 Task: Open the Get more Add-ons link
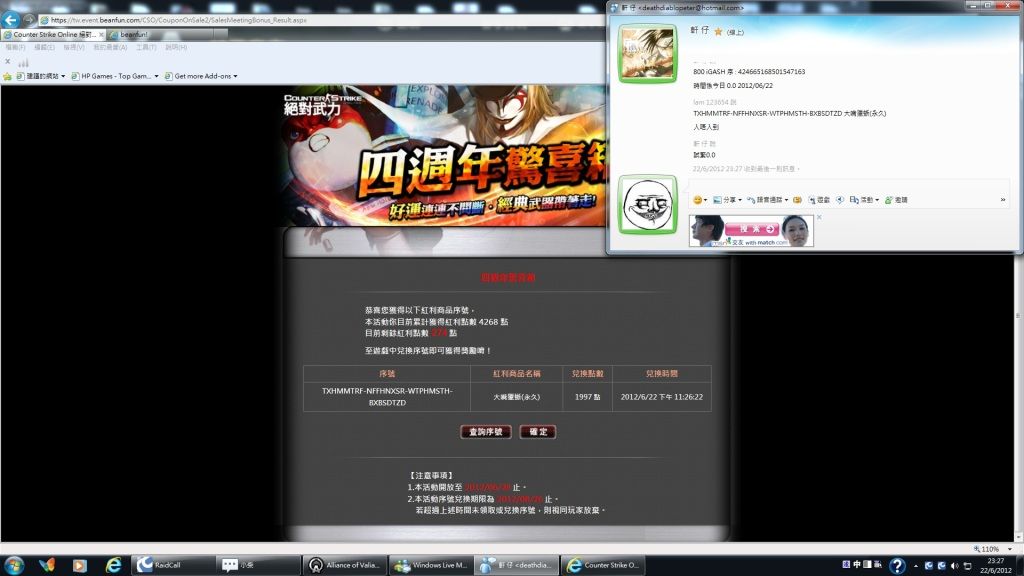click(198, 76)
